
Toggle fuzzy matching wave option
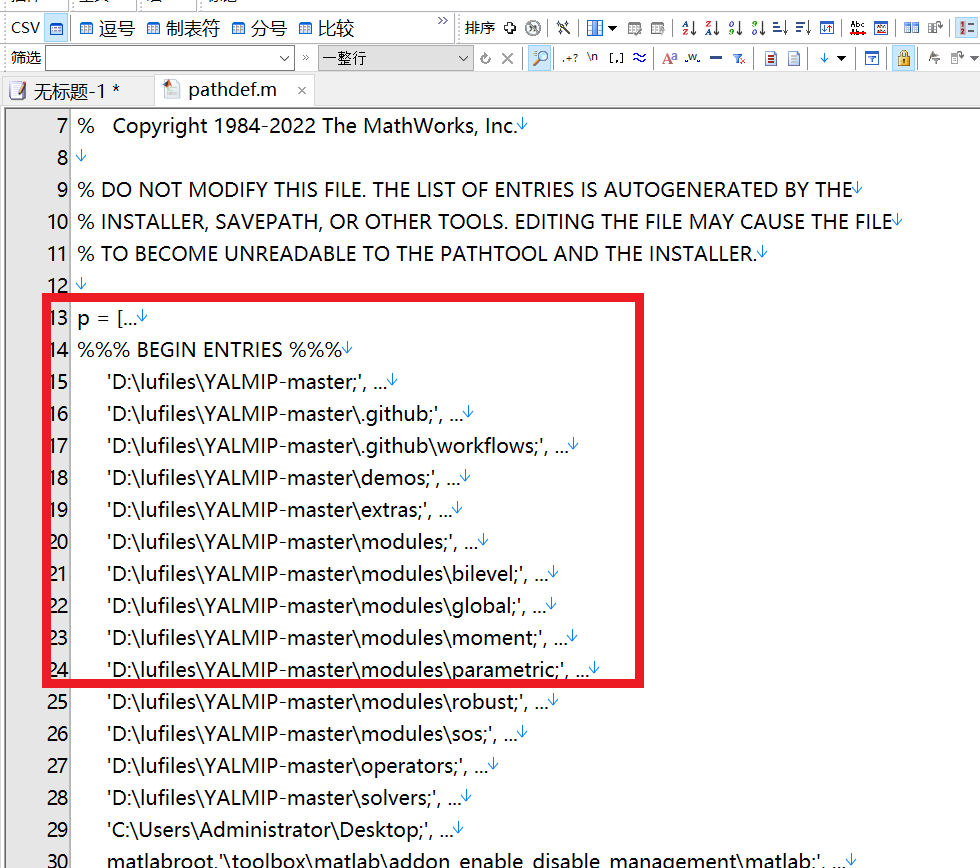point(639,58)
